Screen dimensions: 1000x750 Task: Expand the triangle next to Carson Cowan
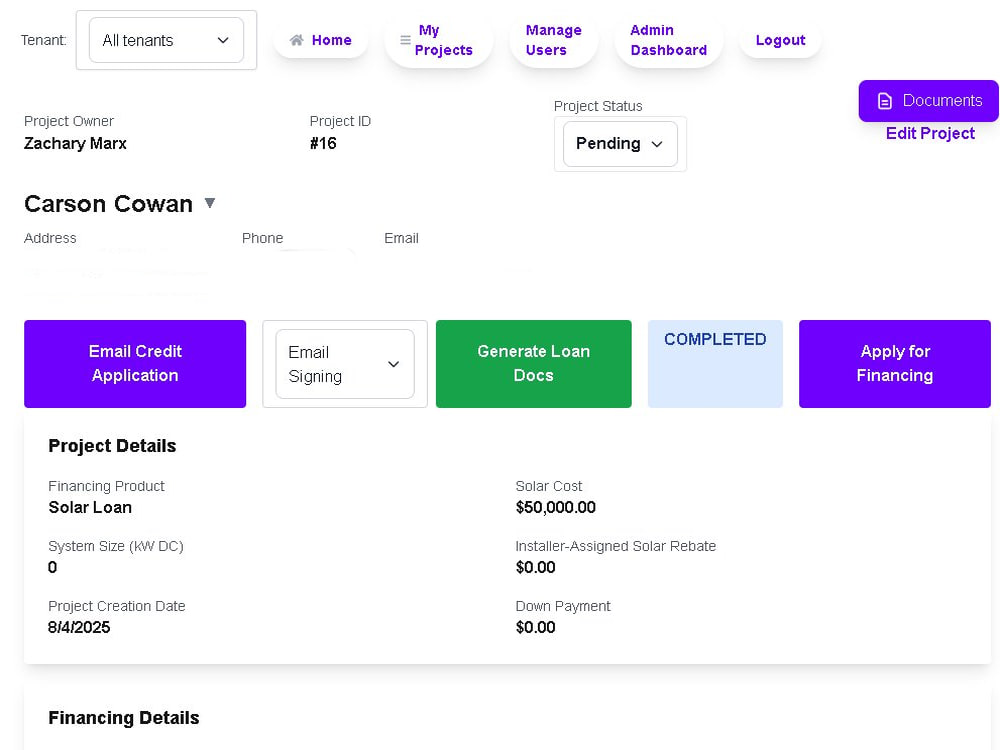pos(209,203)
